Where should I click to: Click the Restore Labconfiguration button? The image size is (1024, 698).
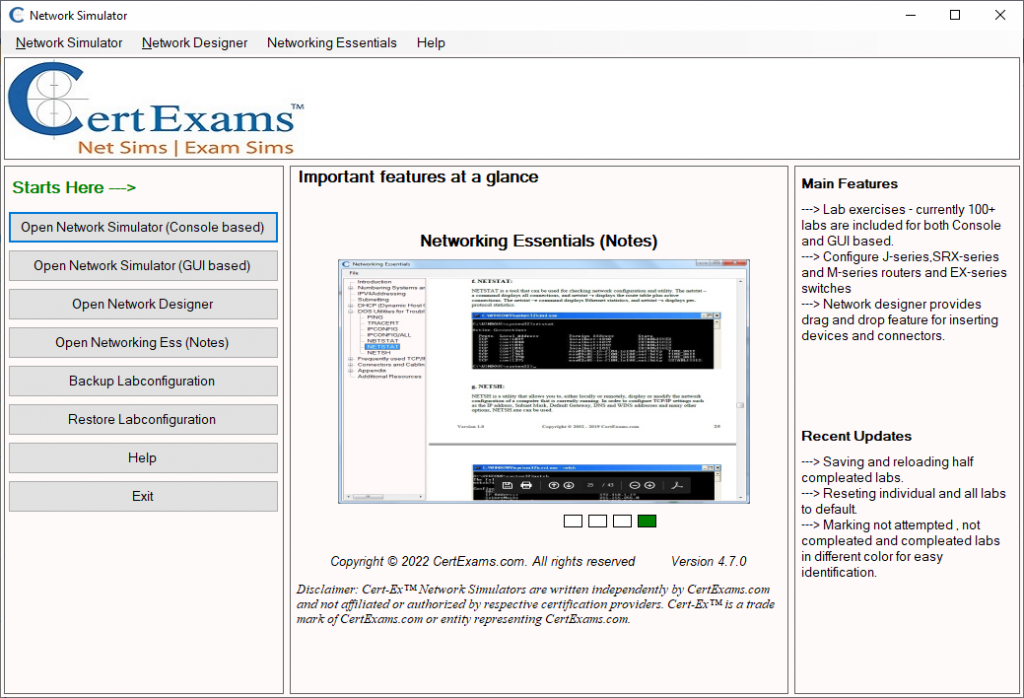pos(143,419)
